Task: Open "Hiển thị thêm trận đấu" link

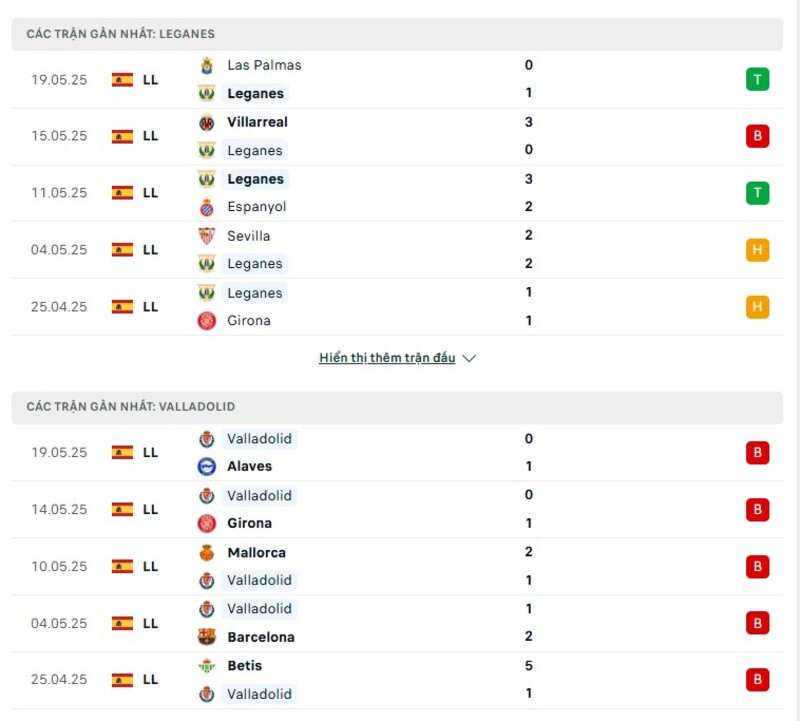Action: coord(387,358)
